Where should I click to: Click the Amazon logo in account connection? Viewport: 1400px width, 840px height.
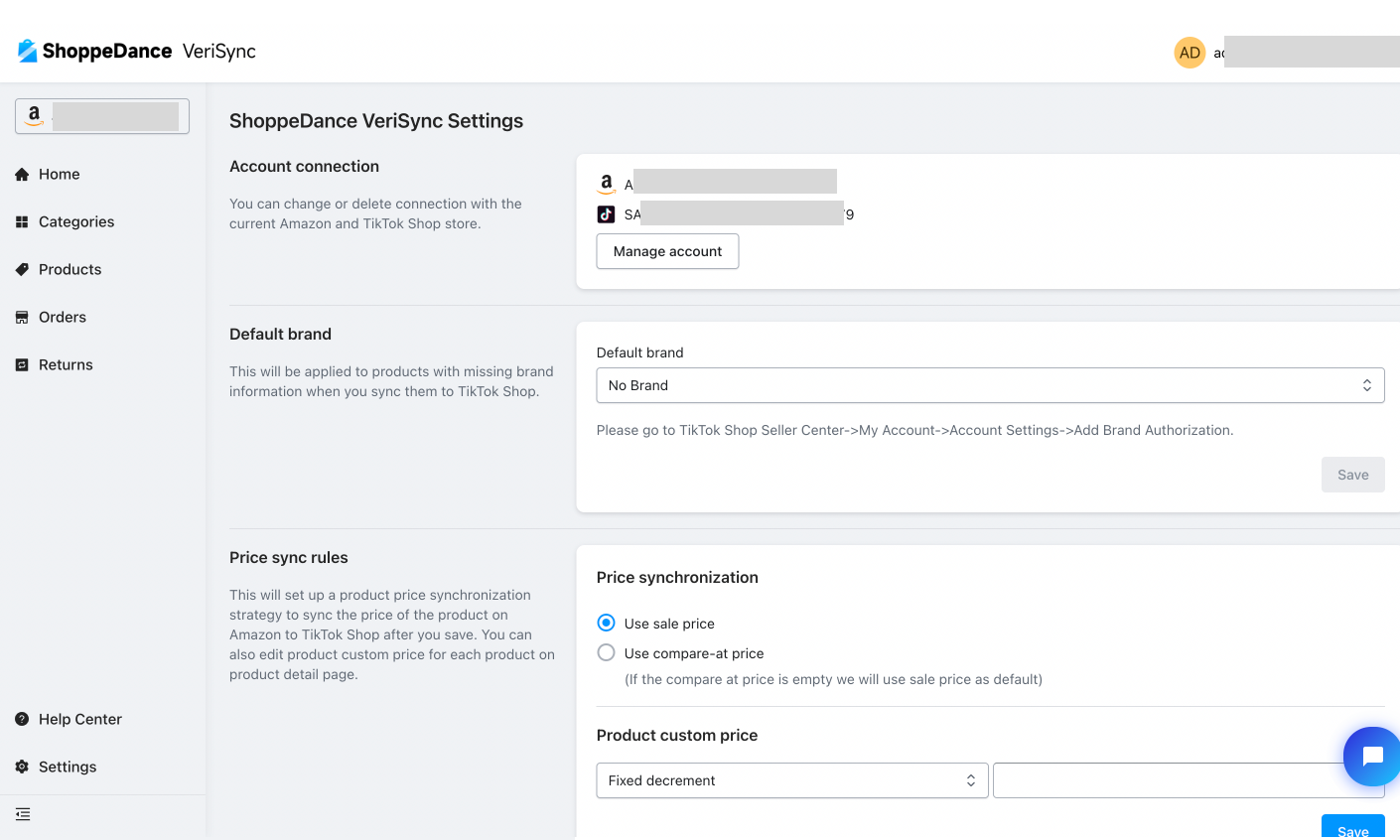pyautogui.click(x=606, y=184)
